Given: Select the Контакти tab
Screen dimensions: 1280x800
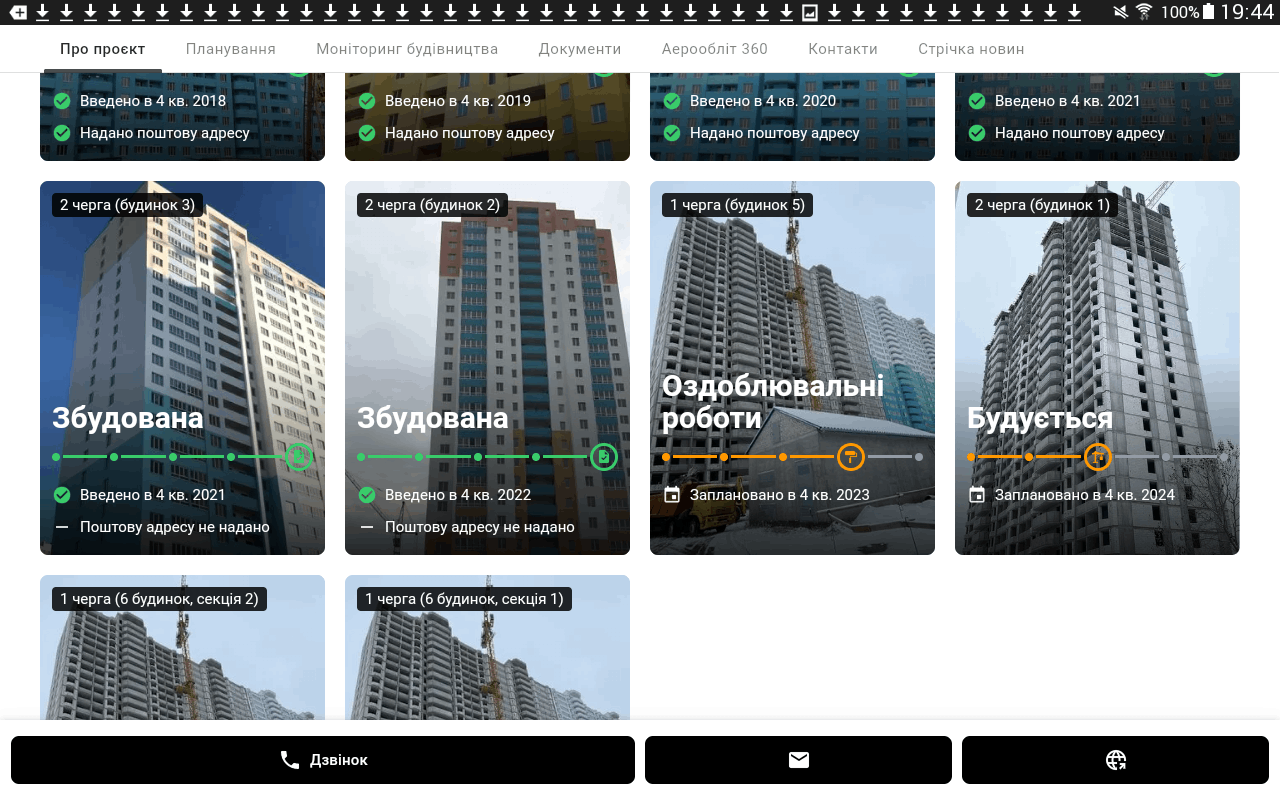Looking at the screenshot, I should tap(843, 49).
